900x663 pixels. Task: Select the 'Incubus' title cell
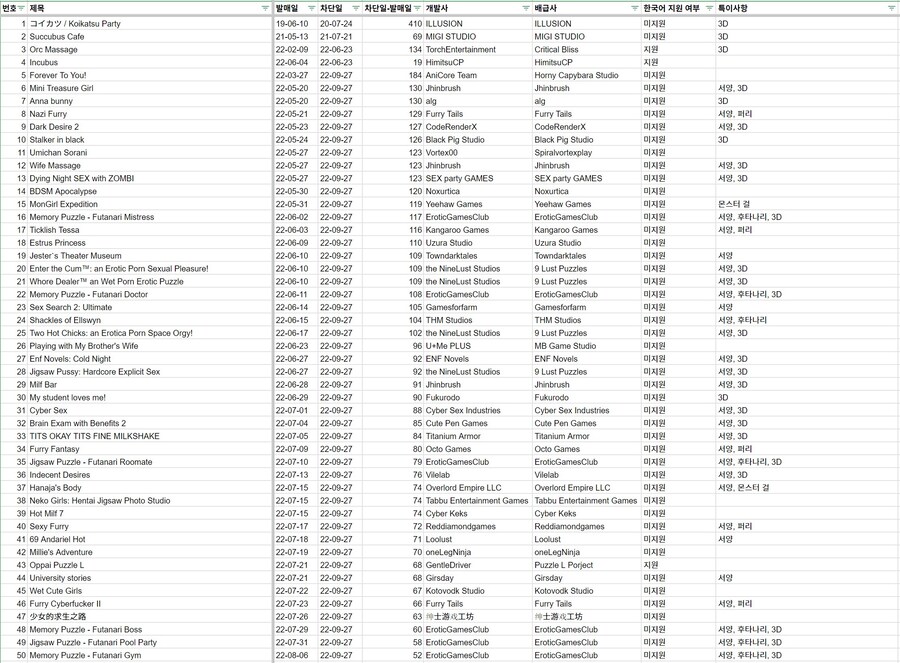click(x=150, y=62)
